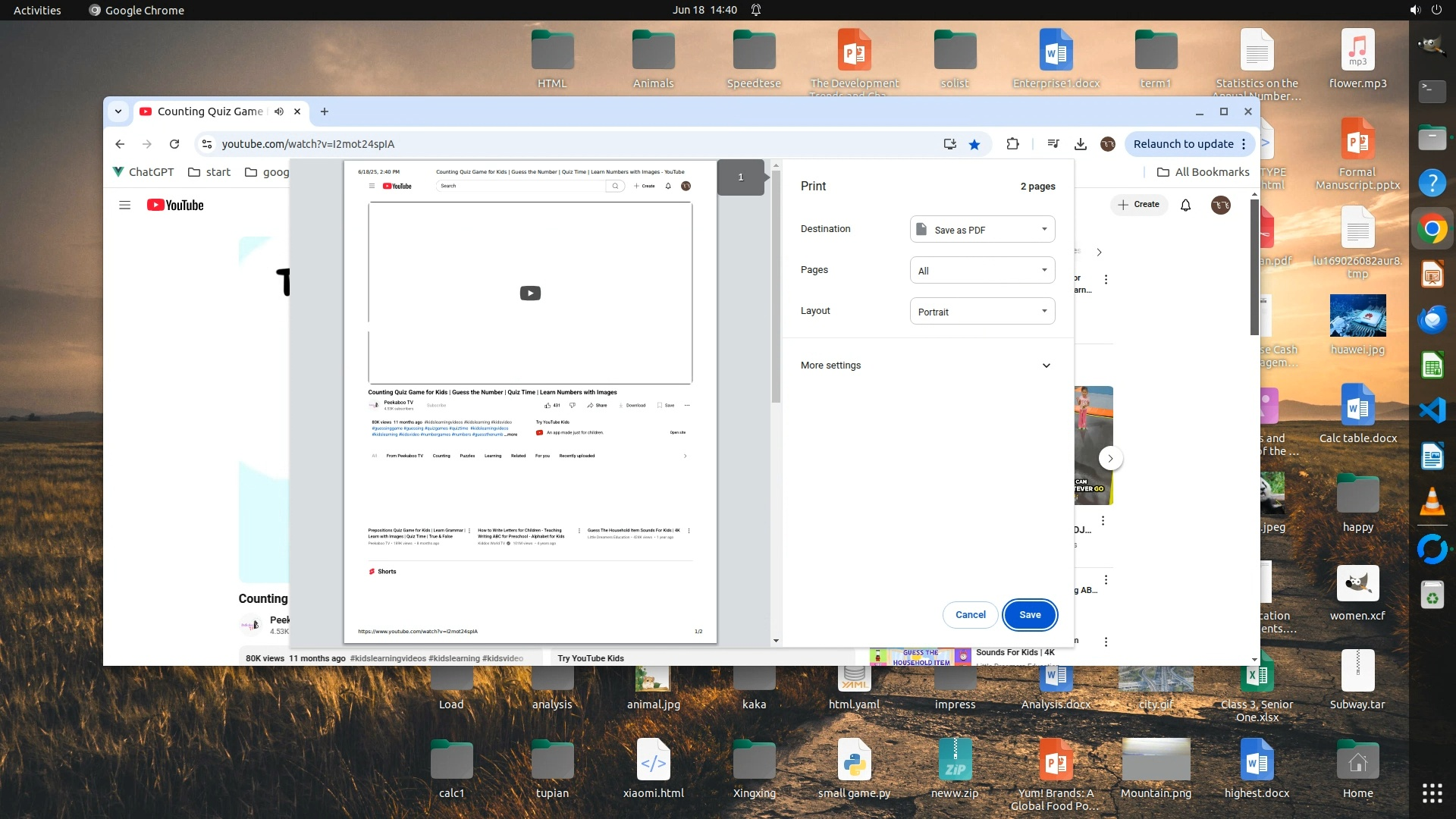Click the YouTube notifications bell
Image resolution: width=1456 pixels, height=819 pixels.
pos(1185,205)
